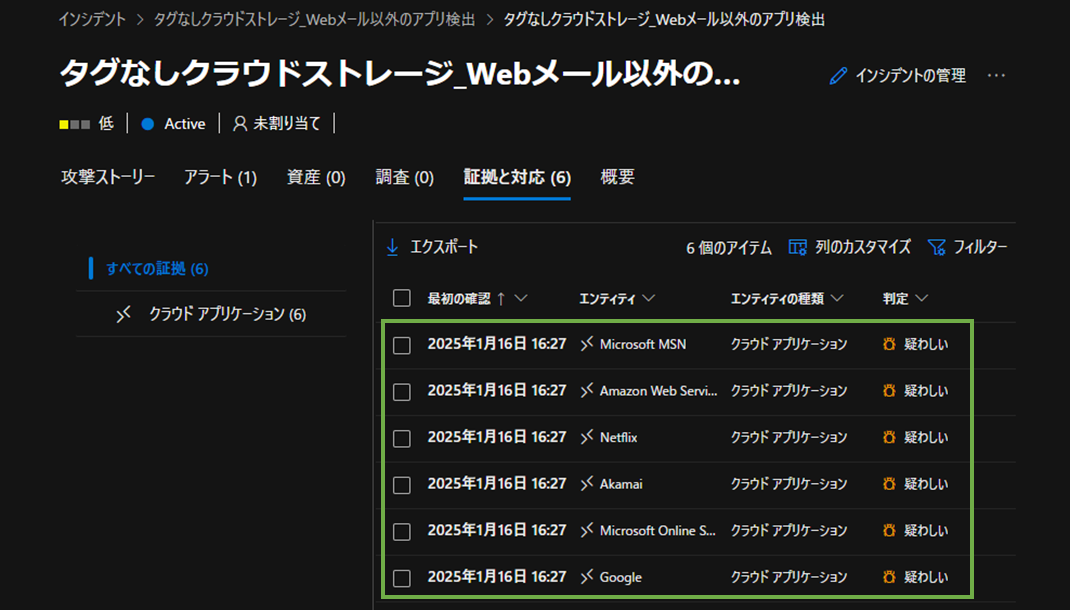The width and height of the screenshot is (1070, 610).
Task: Click the Netflix entity name
Action: pyautogui.click(x=618, y=437)
